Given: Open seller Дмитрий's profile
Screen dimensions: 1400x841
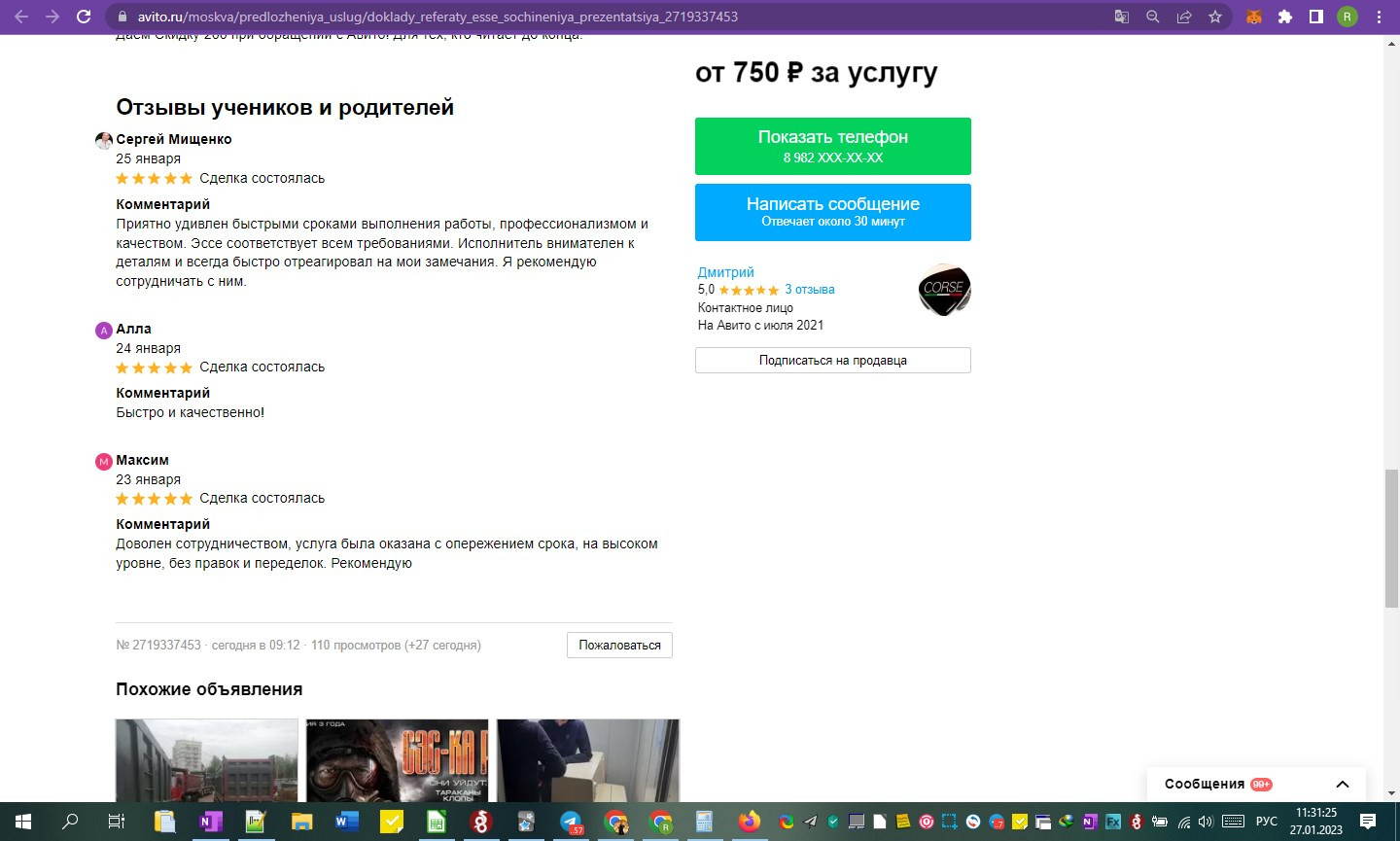Looking at the screenshot, I should click(726, 272).
